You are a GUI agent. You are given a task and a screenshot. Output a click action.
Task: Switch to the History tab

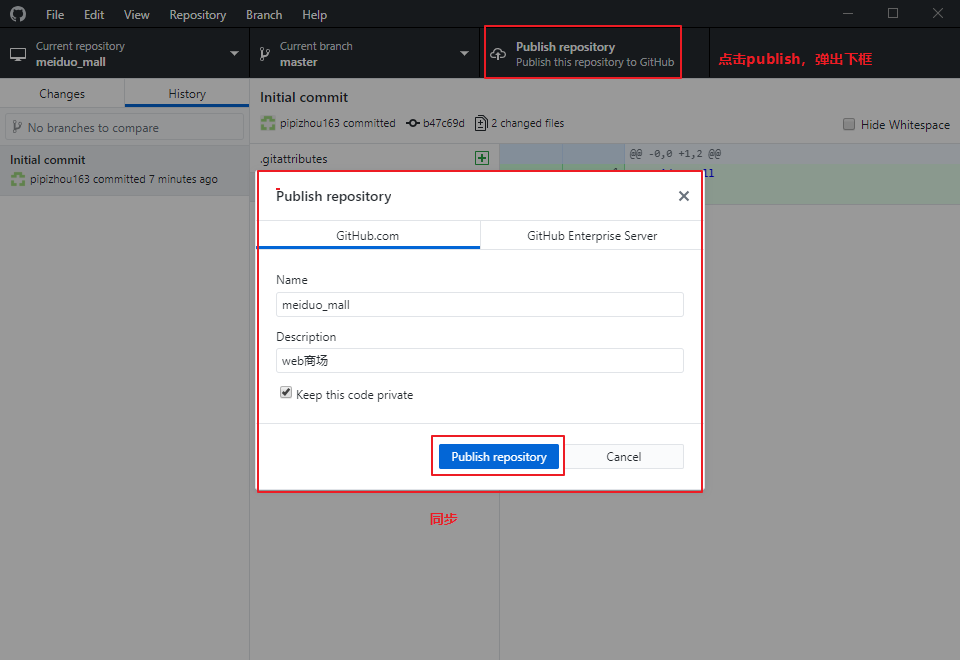187,94
